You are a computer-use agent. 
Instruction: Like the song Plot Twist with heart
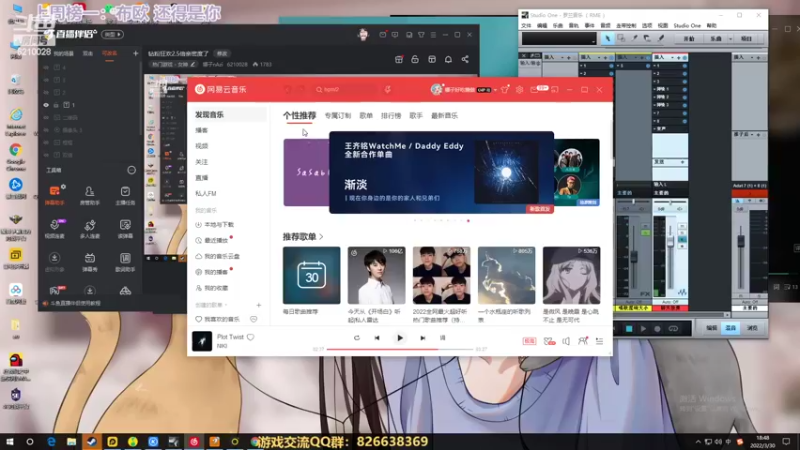251,337
